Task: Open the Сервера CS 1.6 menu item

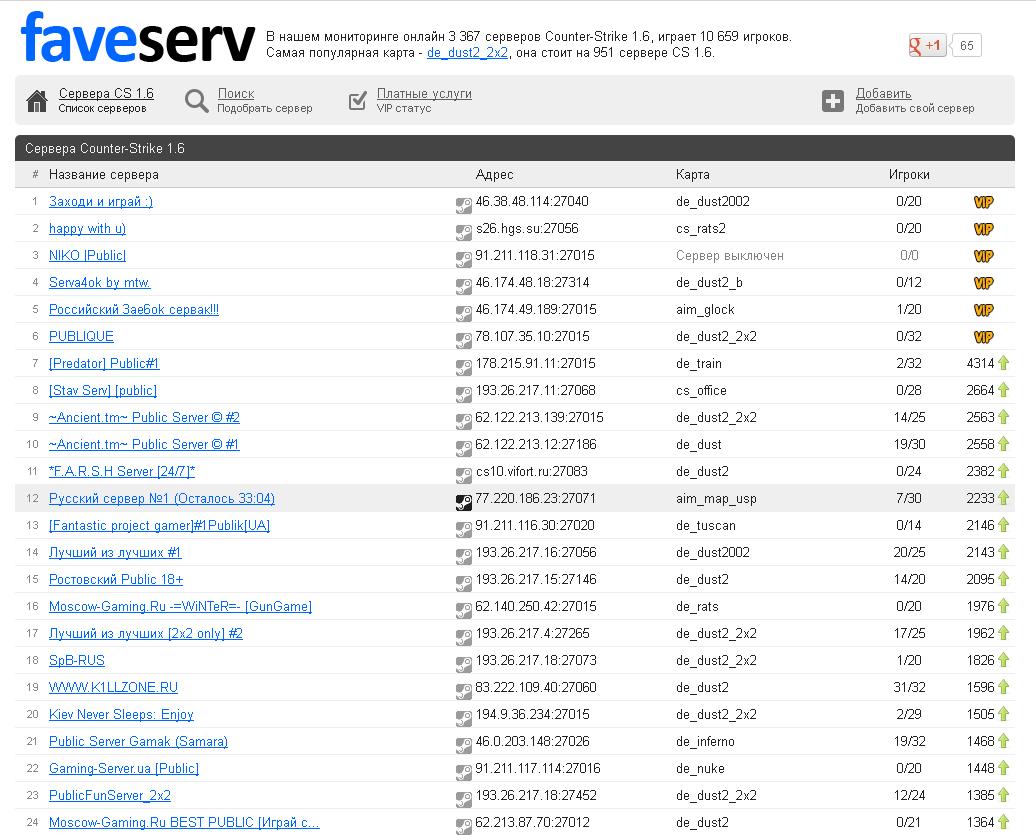Action: coord(106,94)
